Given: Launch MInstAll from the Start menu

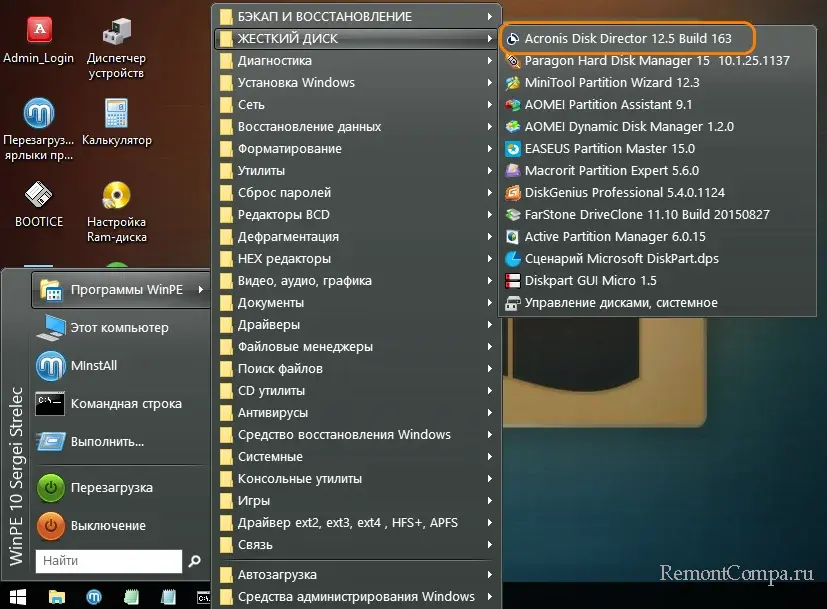Looking at the screenshot, I should point(121,365).
